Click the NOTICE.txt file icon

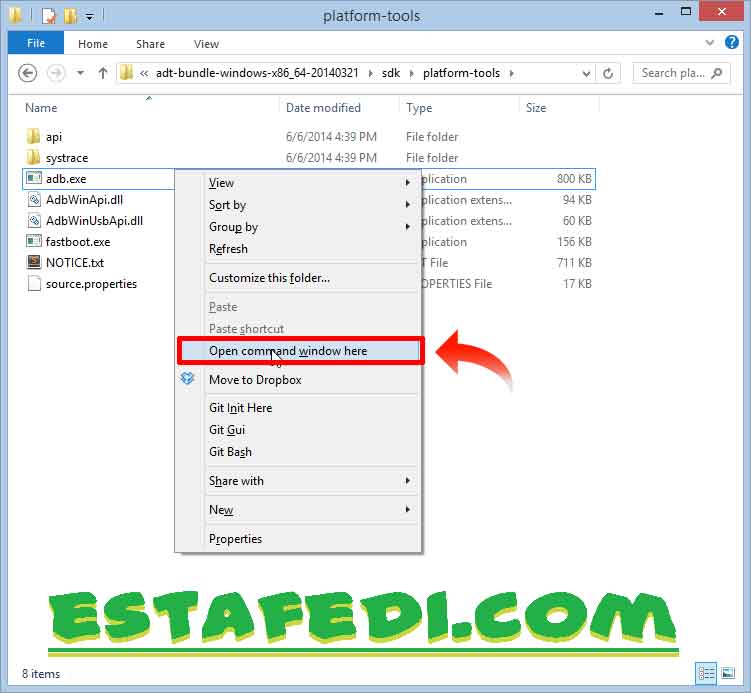[x=33, y=262]
